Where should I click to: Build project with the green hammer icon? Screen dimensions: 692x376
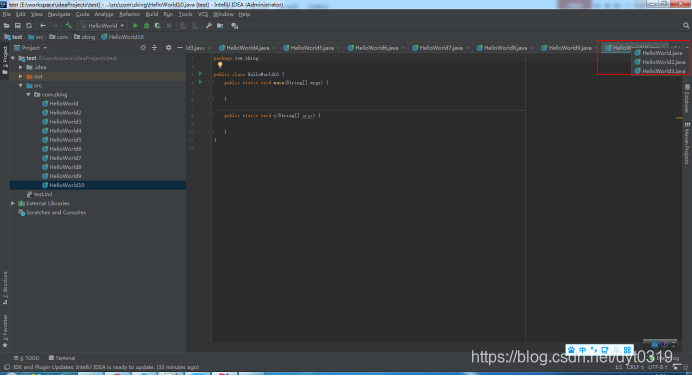(x=68, y=26)
